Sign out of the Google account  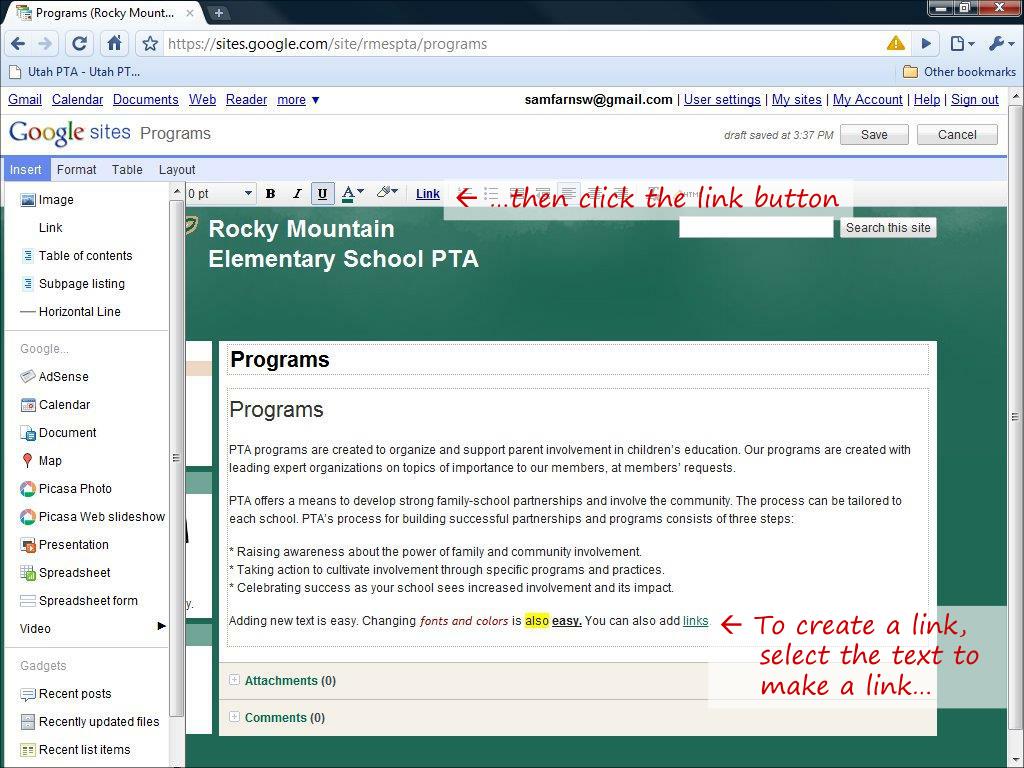click(974, 100)
